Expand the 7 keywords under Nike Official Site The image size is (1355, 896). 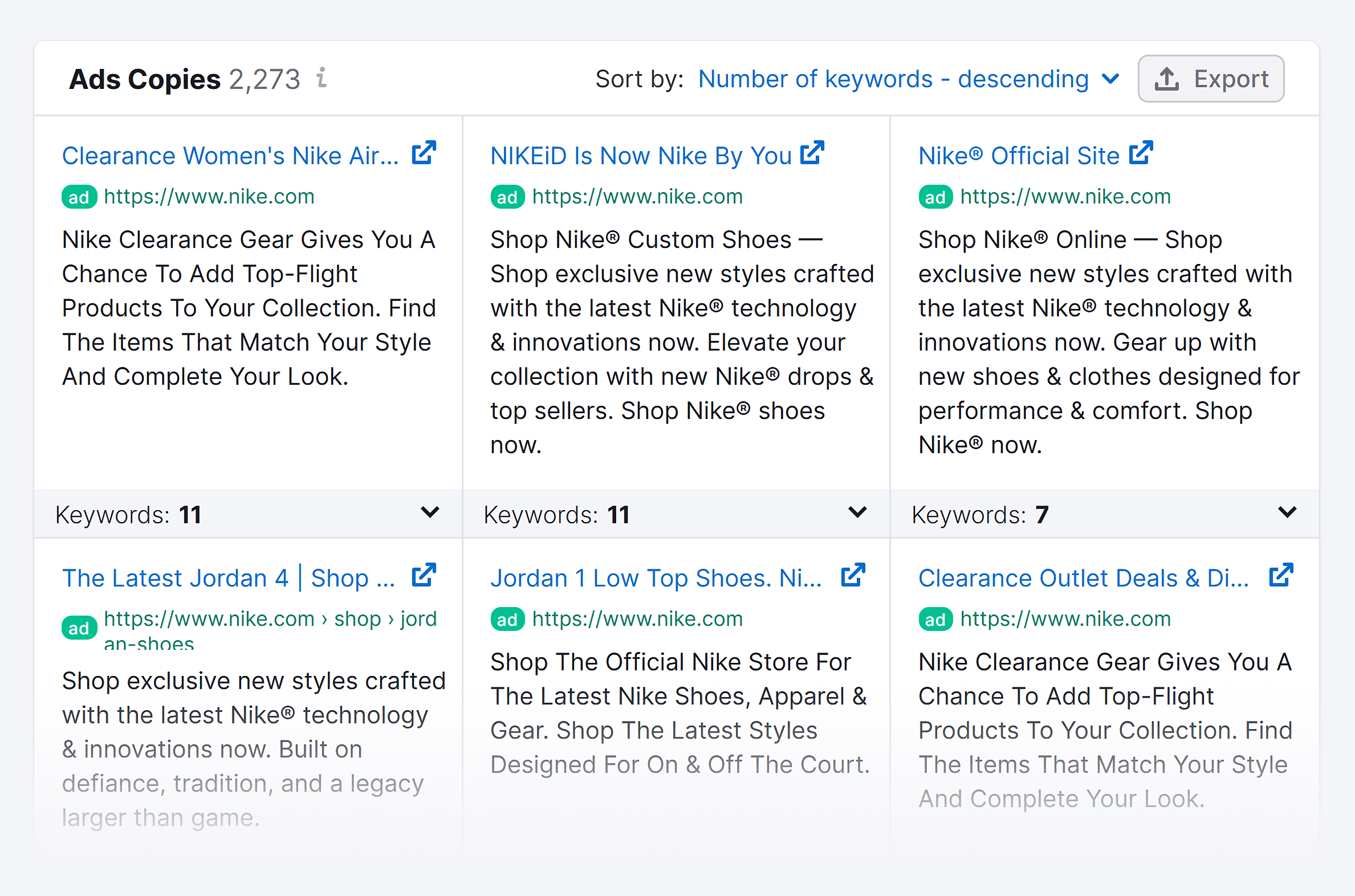pyautogui.click(x=1287, y=512)
